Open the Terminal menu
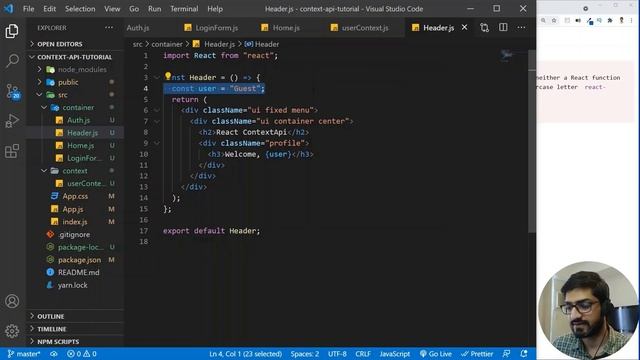 pyautogui.click(x=184, y=9)
